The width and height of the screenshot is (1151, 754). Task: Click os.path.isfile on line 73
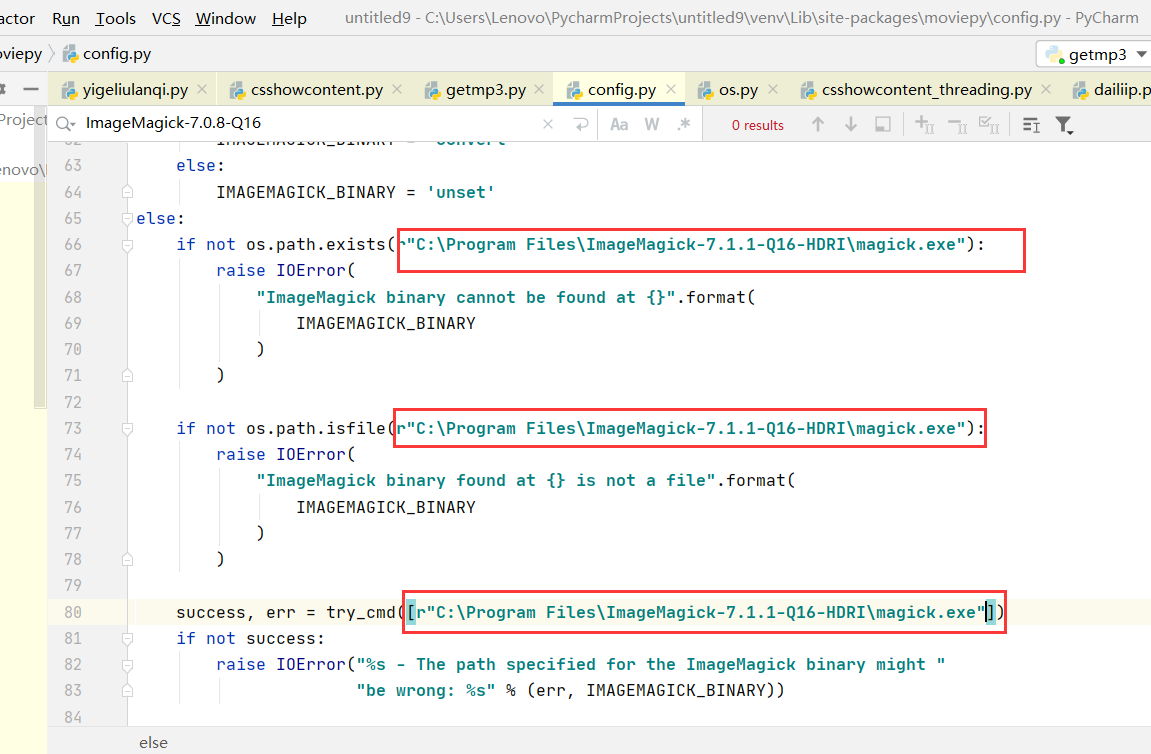316,429
